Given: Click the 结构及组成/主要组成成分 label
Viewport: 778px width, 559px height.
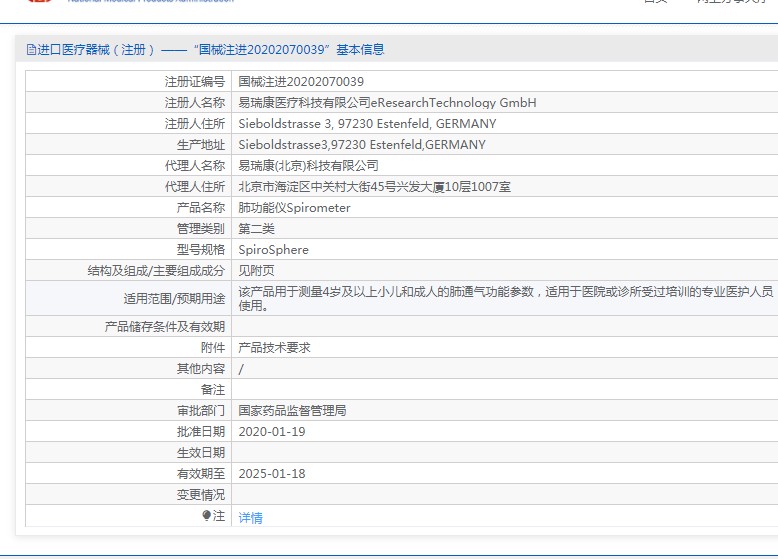Looking at the screenshot, I should [156, 271].
